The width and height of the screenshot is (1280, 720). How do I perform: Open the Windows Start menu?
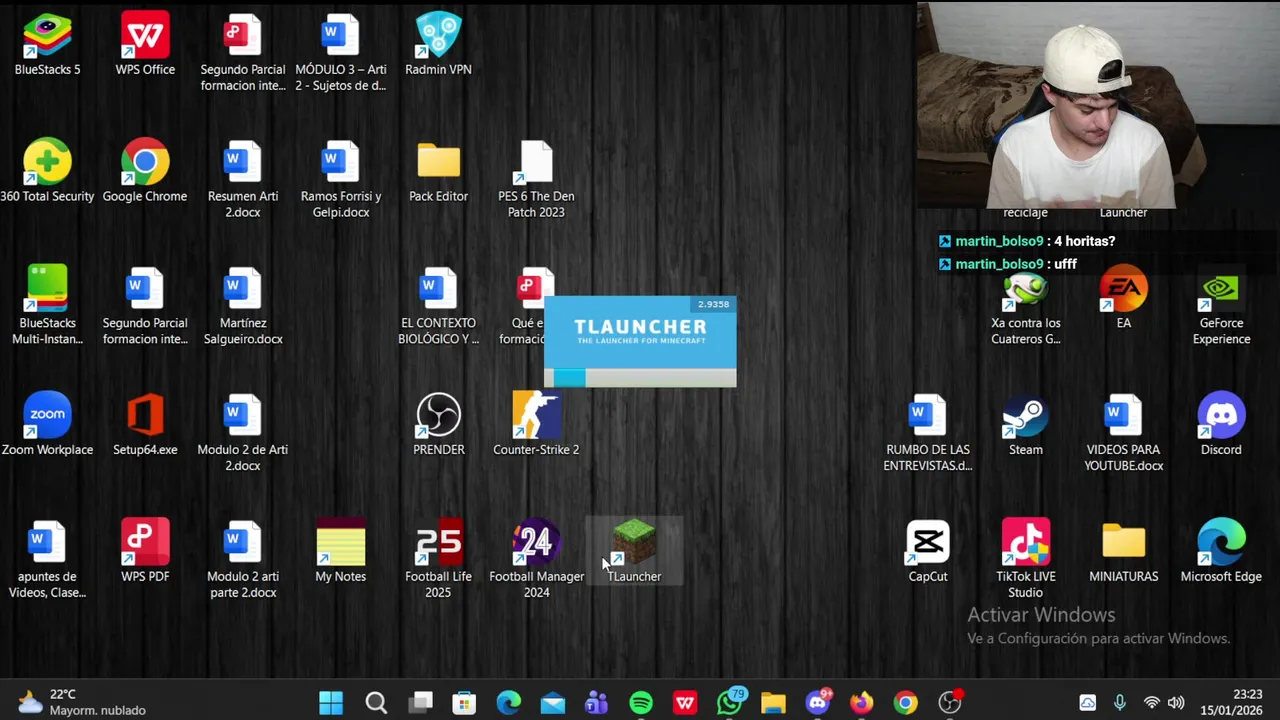pos(331,703)
